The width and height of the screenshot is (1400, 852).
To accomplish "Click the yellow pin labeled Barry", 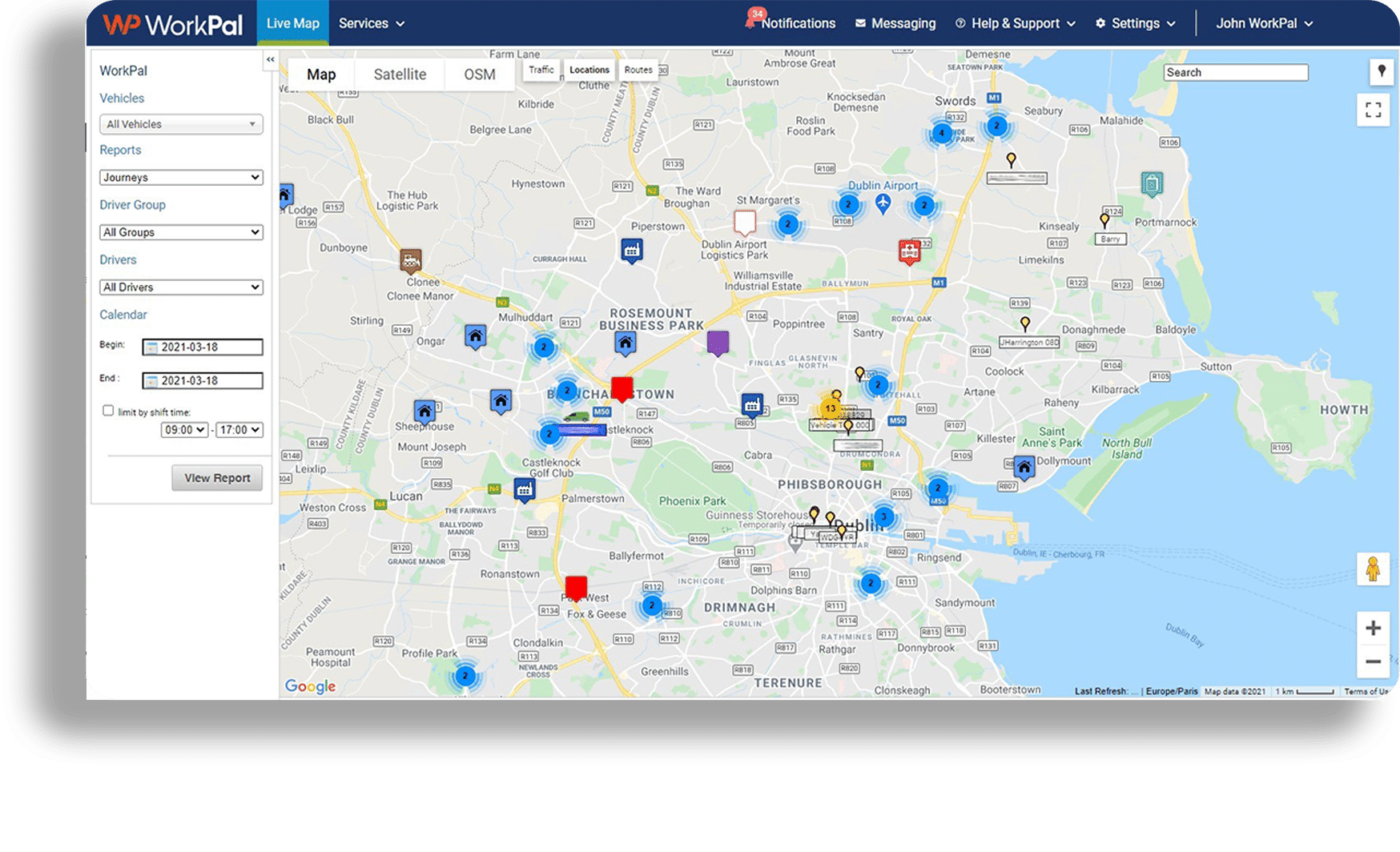I will coord(1105,219).
